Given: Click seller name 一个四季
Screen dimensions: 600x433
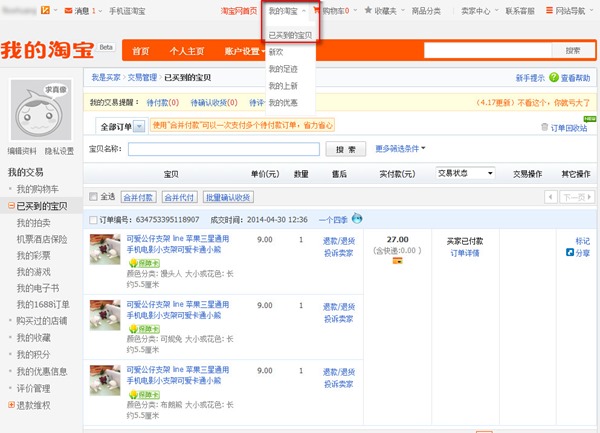Looking at the screenshot, I should tap(333, 220).
